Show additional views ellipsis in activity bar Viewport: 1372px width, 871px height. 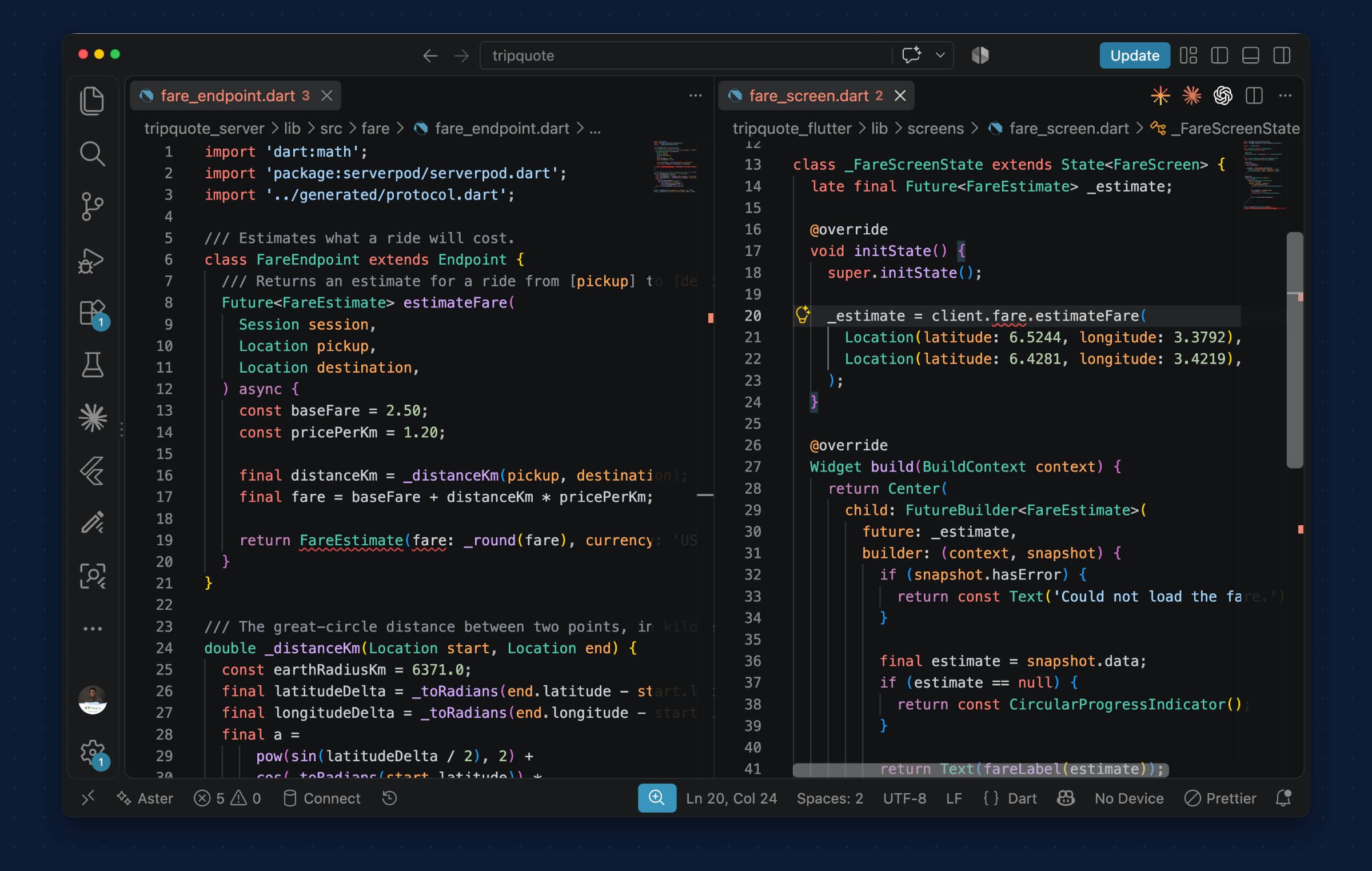(92, 628)
